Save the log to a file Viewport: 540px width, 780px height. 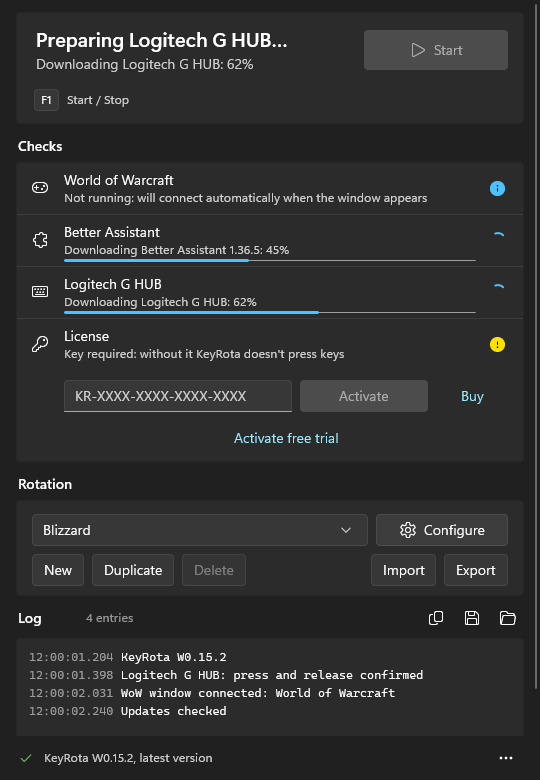tap(472, 618)
